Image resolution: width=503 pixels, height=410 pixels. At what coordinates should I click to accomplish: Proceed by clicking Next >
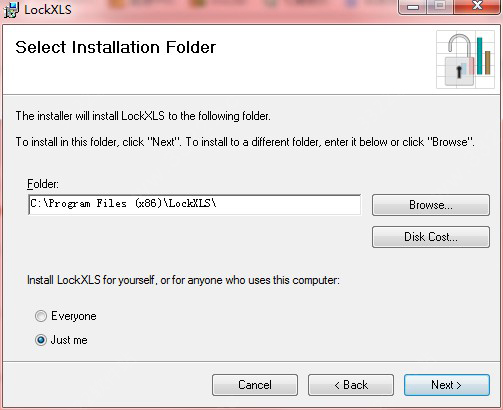pyautogui.click(x=447, y=385)
